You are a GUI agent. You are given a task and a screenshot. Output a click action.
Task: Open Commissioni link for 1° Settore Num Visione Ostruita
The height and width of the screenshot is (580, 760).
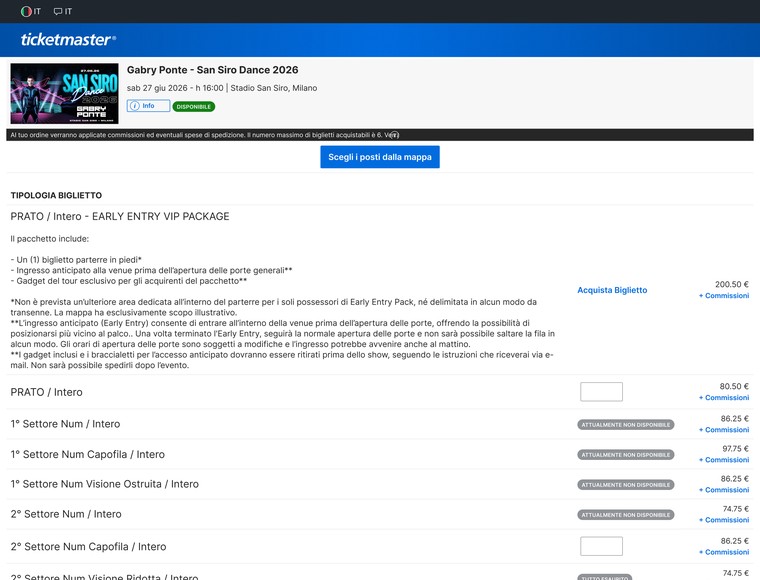724,490
